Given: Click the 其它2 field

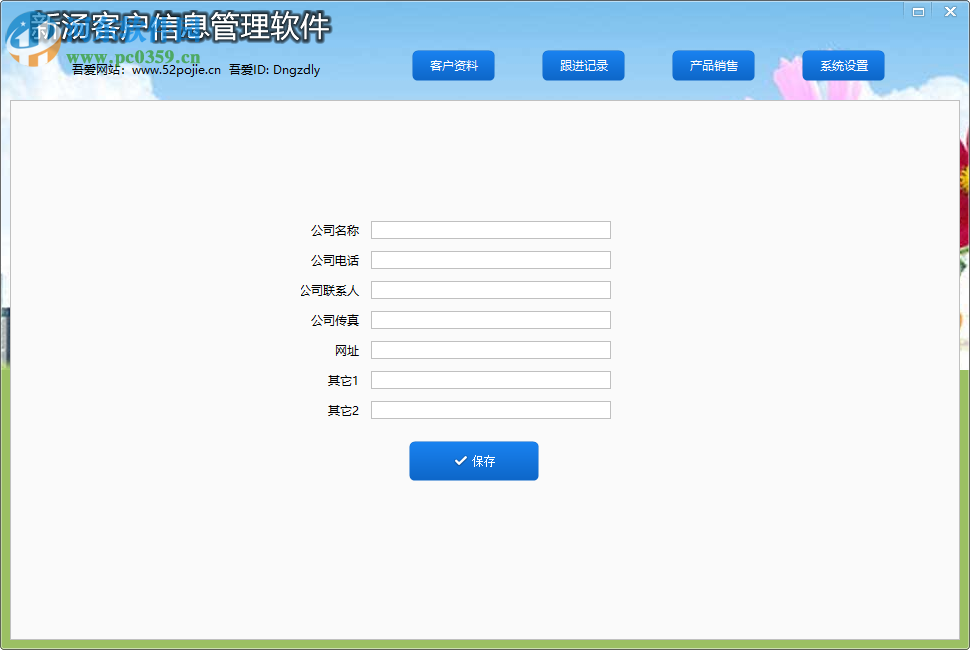Looking at the screenshot, I should pyautogui.click(x=490, y=409).
